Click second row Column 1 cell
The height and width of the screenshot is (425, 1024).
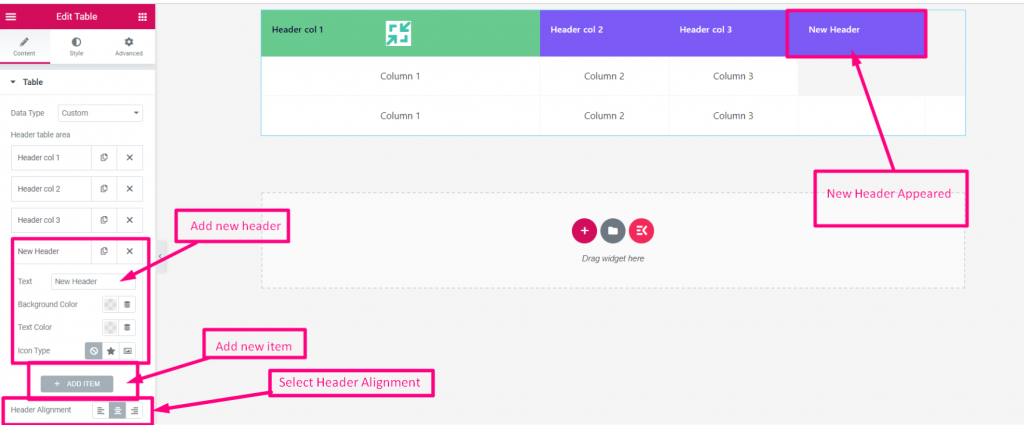400,116
